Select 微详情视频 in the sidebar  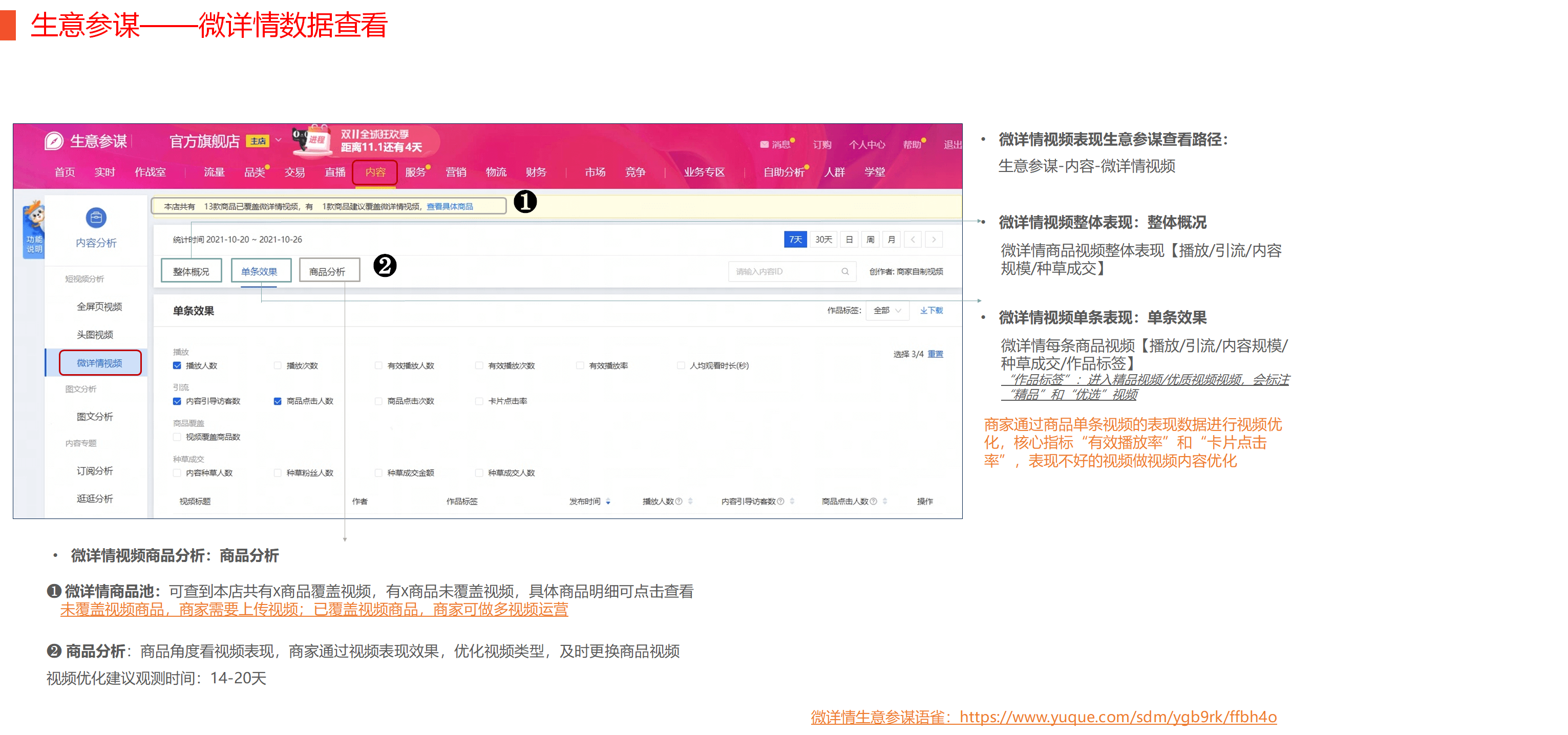point(100,362)
